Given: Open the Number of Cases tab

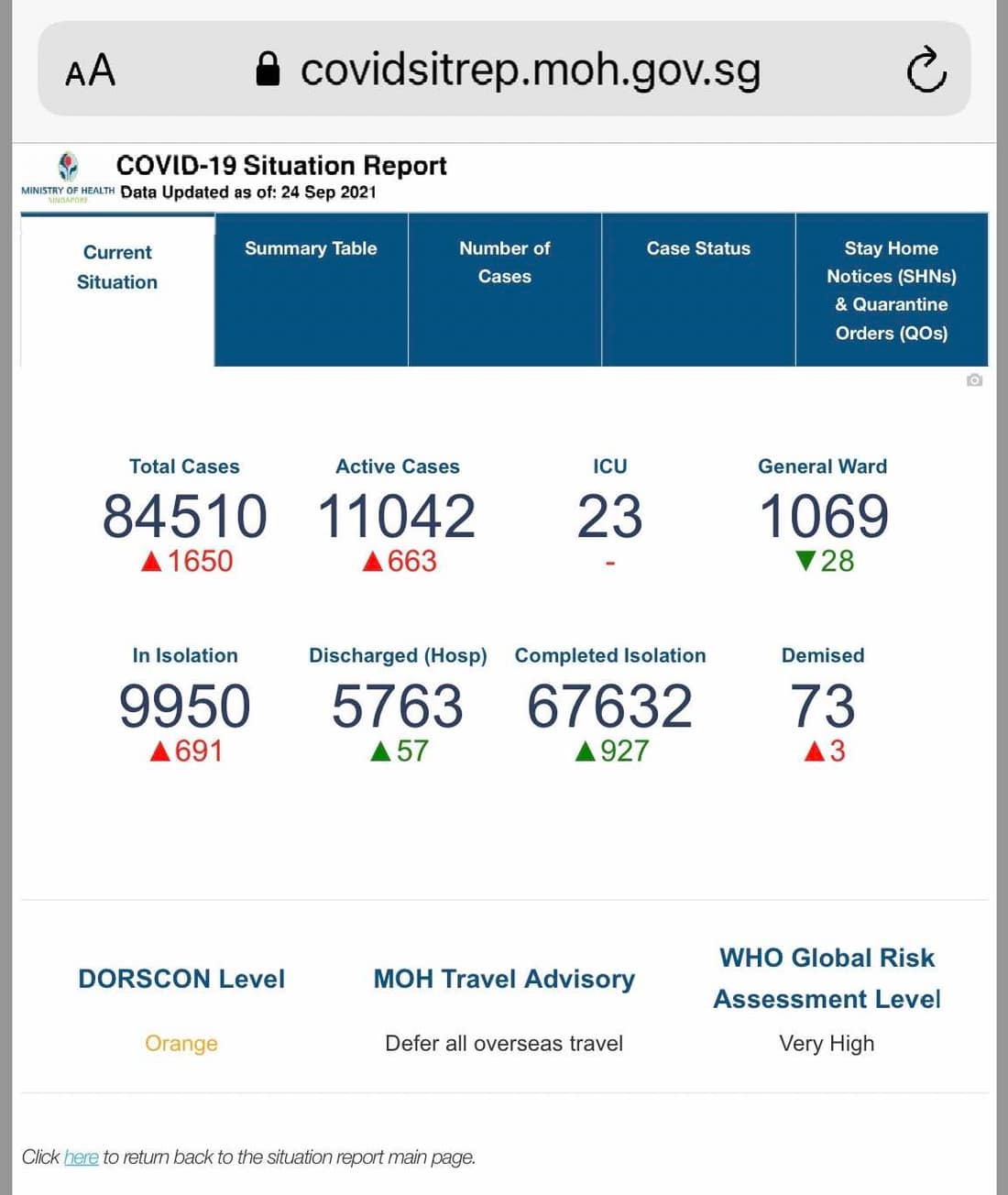Looking at the screenshot, I should (x=505, y=290).
